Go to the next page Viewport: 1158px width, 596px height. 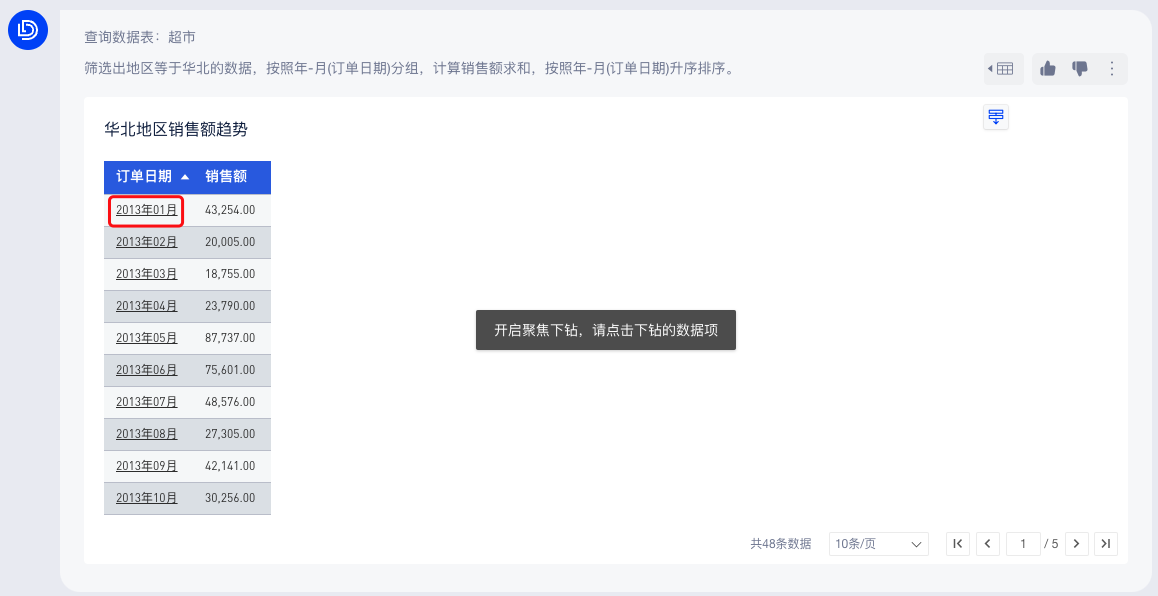coord(1076,544)
